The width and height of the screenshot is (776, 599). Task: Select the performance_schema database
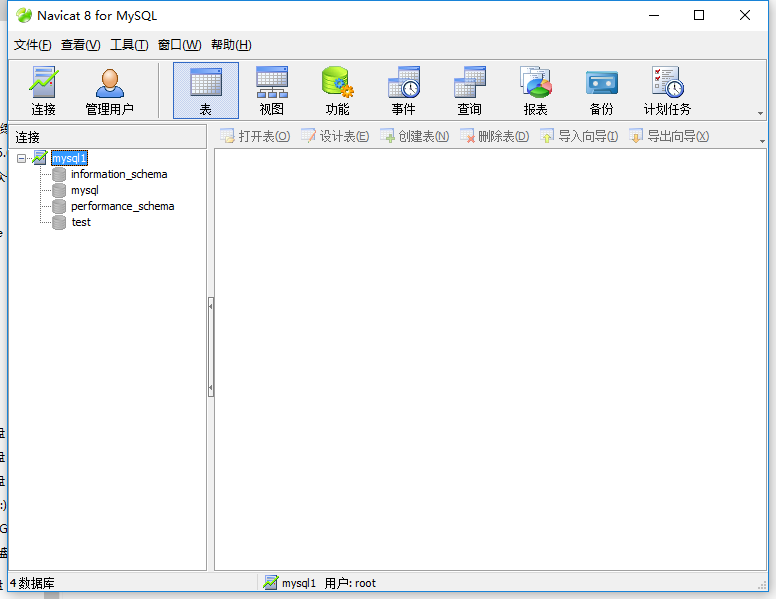click(122, 206)
